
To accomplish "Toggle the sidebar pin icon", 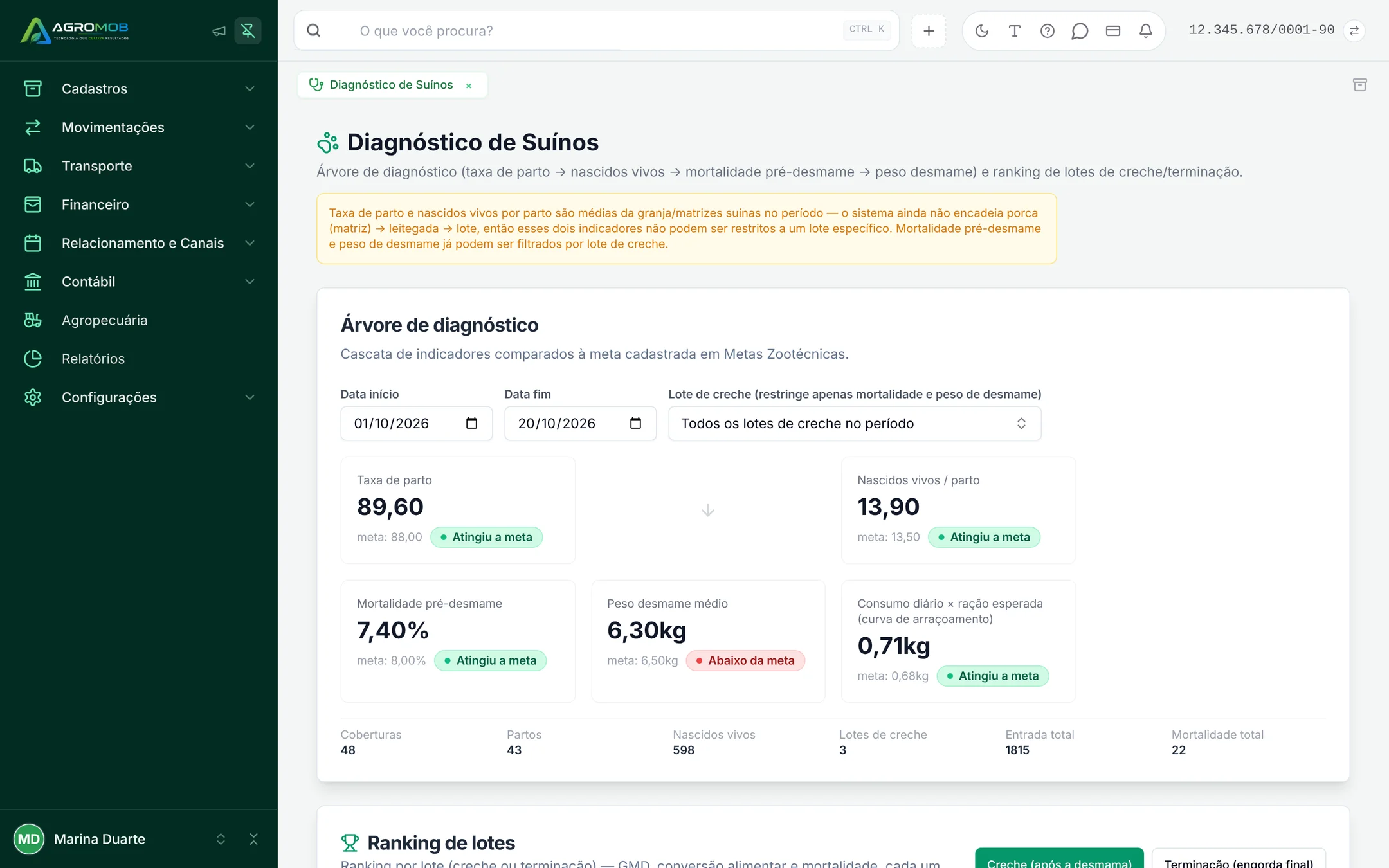I will pos(248,30).
